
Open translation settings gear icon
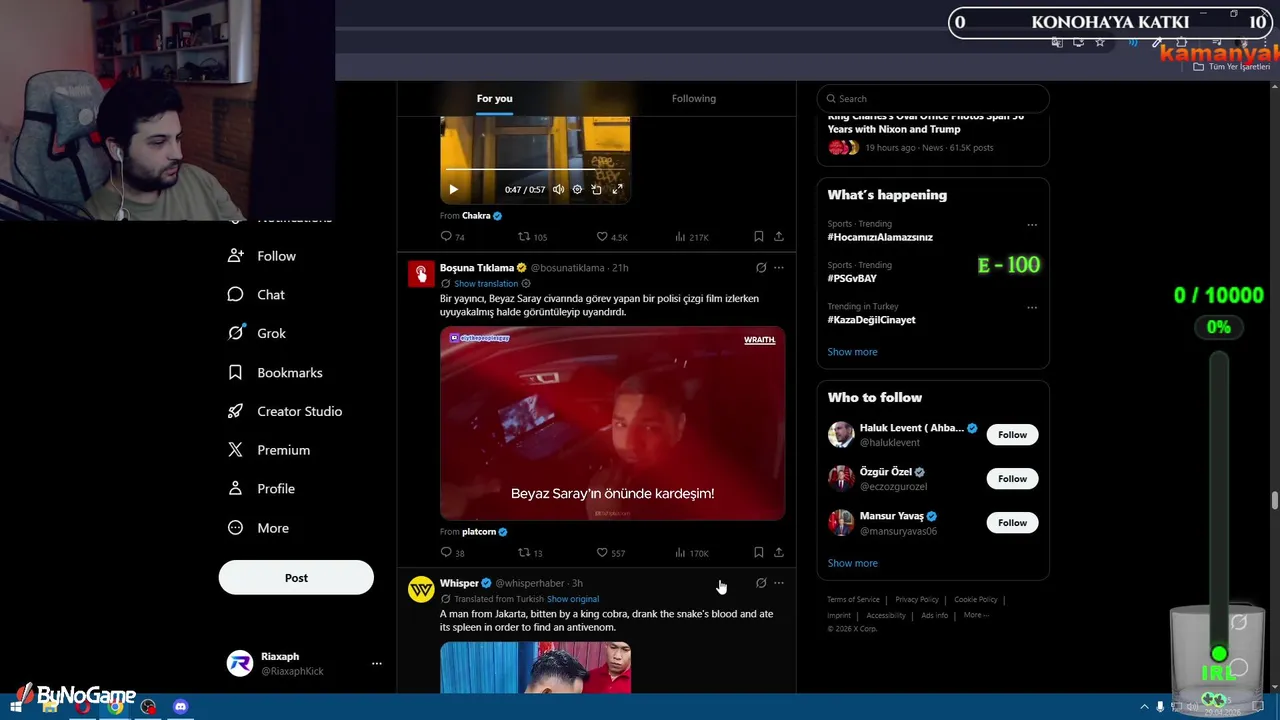(526, 284)
